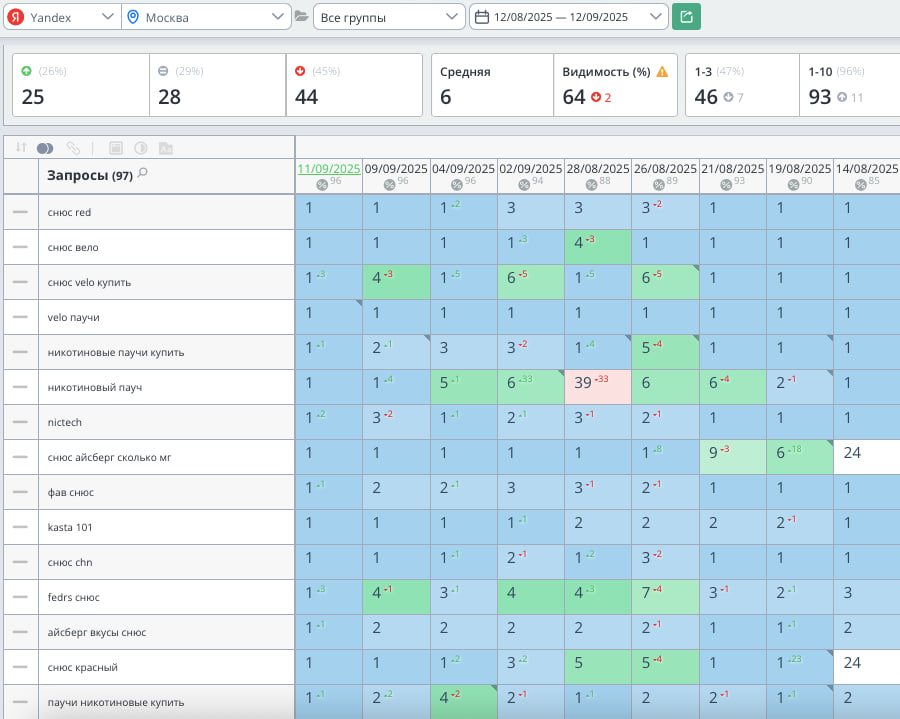This screenshot has width=900, height=719.
Task: Click the dash handle for the kasta 101 row
Action: (20, 527)
